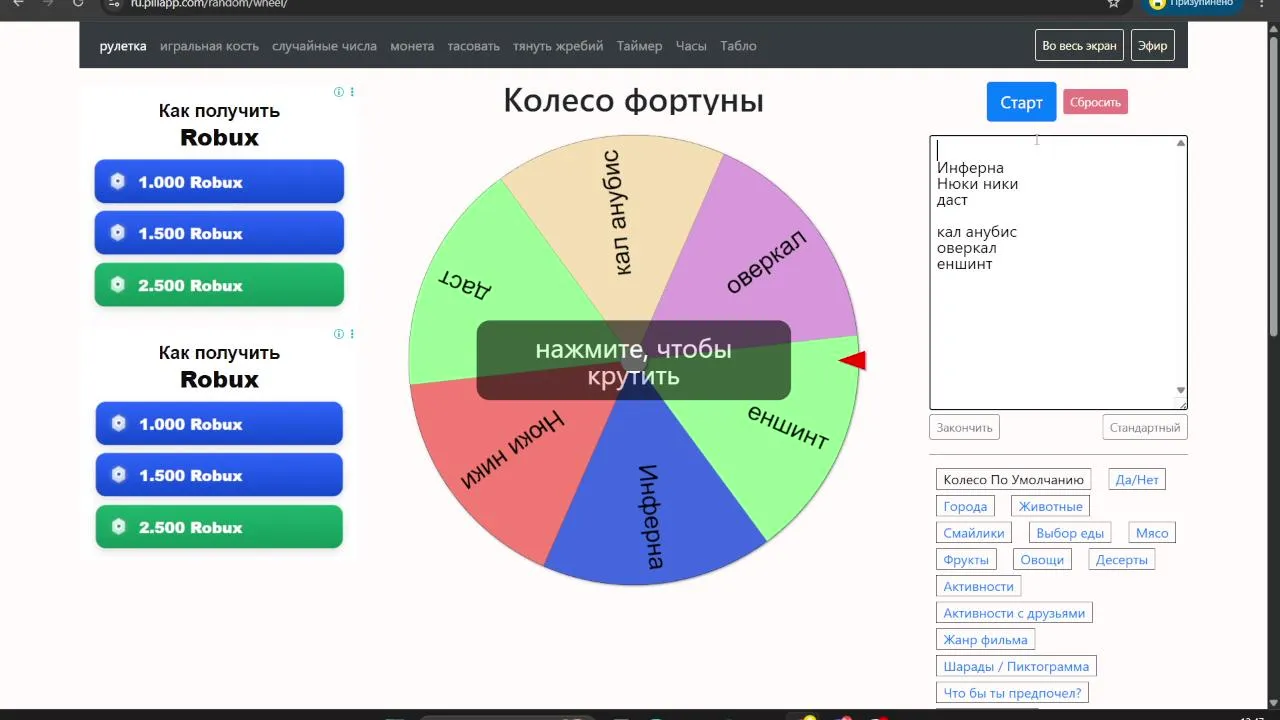
Task: Open the Часы page
Action: (x=691, y=46)
